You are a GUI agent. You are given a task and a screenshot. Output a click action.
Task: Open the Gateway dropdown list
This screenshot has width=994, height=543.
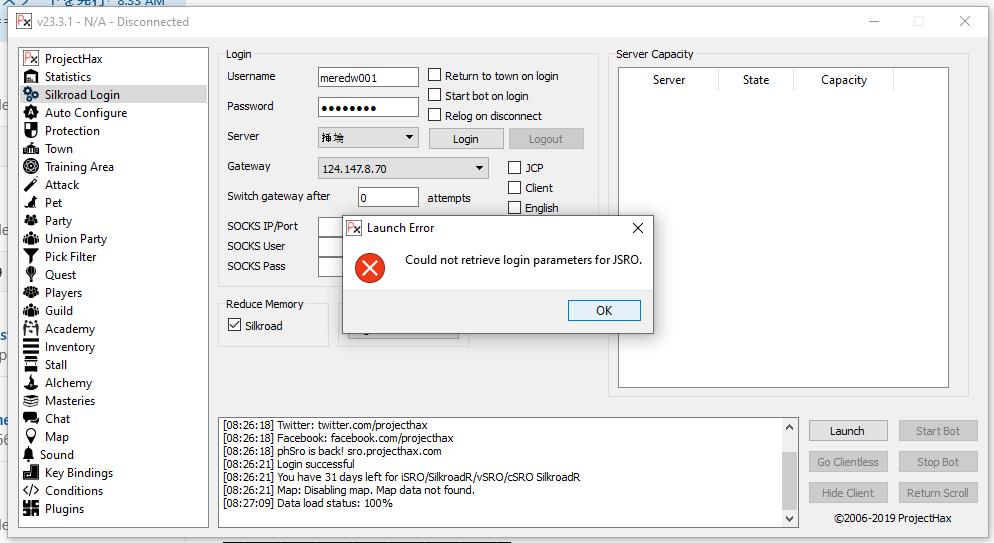pos(480,168)
